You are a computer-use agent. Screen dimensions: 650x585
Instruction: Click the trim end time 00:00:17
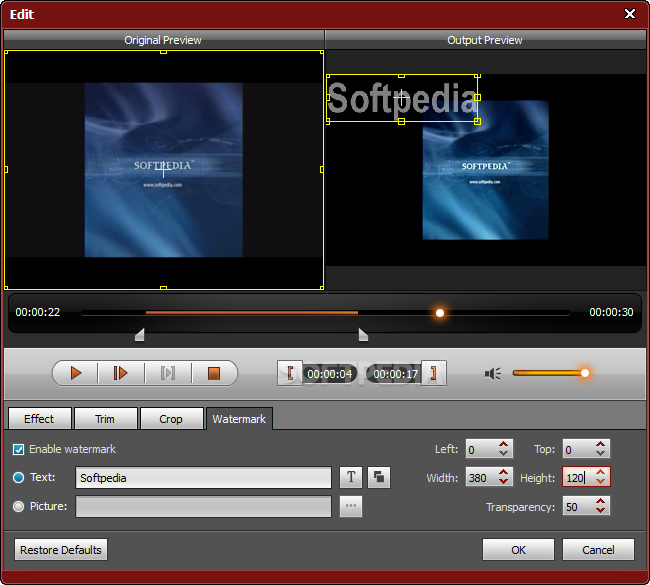pyautogui.click(x=395, y=374)
